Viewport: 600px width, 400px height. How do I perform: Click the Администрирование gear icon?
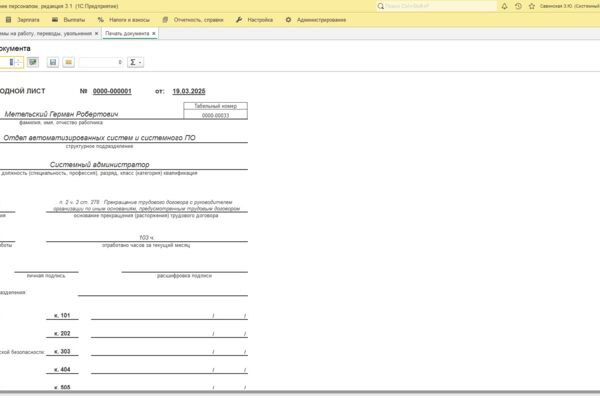[288, 20]
